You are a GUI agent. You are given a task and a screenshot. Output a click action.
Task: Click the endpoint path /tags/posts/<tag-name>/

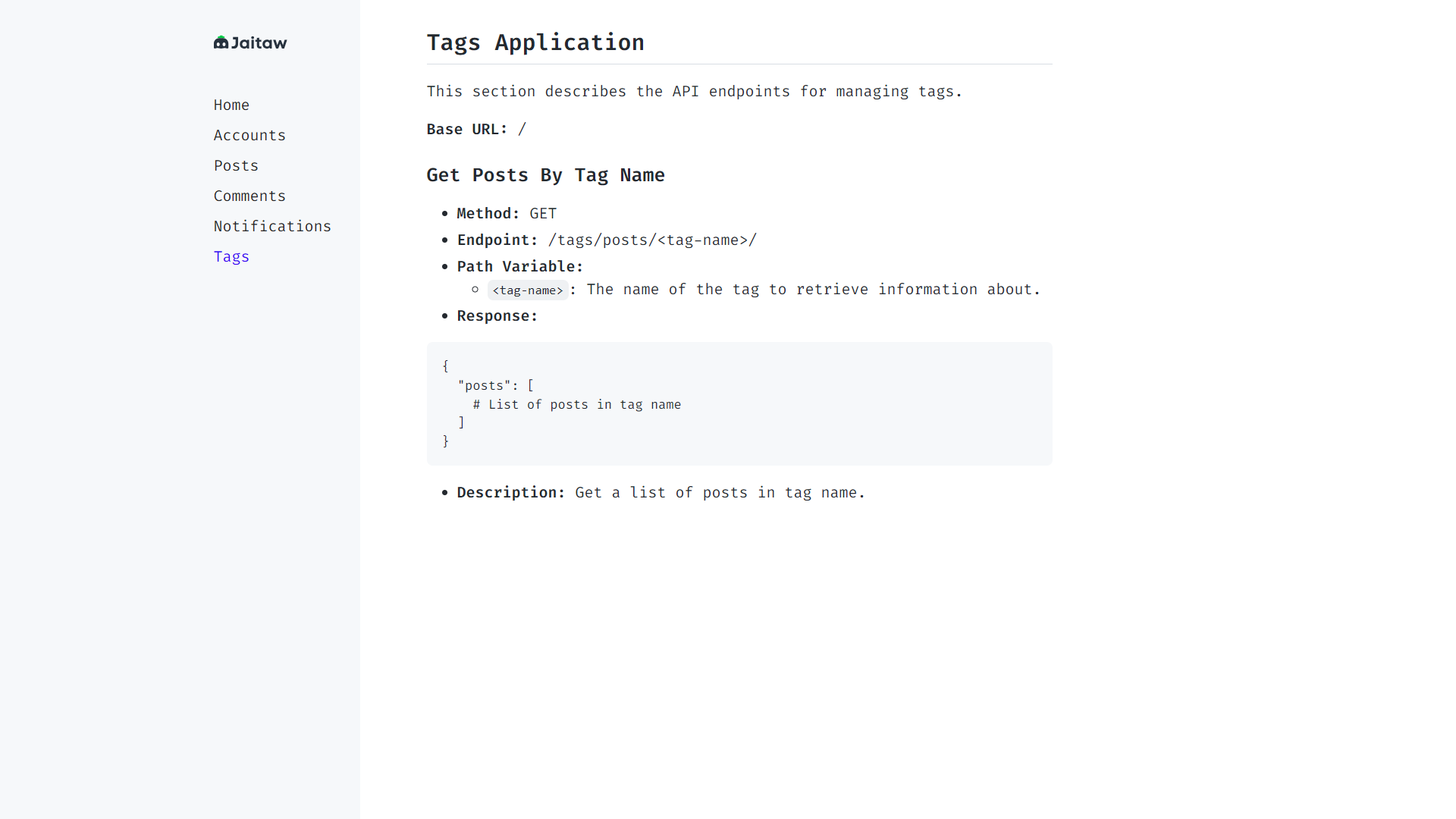pyautogui.click(x=652, y=240)
